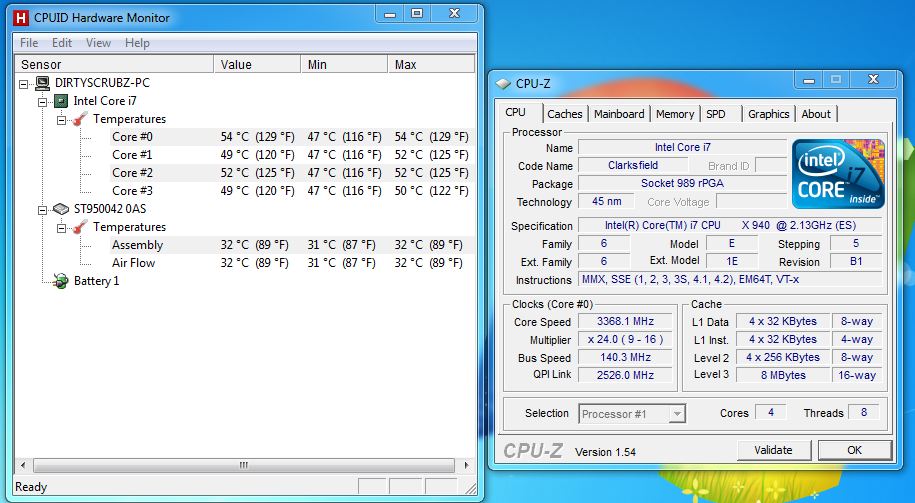Click the hard drive icon beside ST950042 0AS
The image size is (915, 503).
coord(61,209)
